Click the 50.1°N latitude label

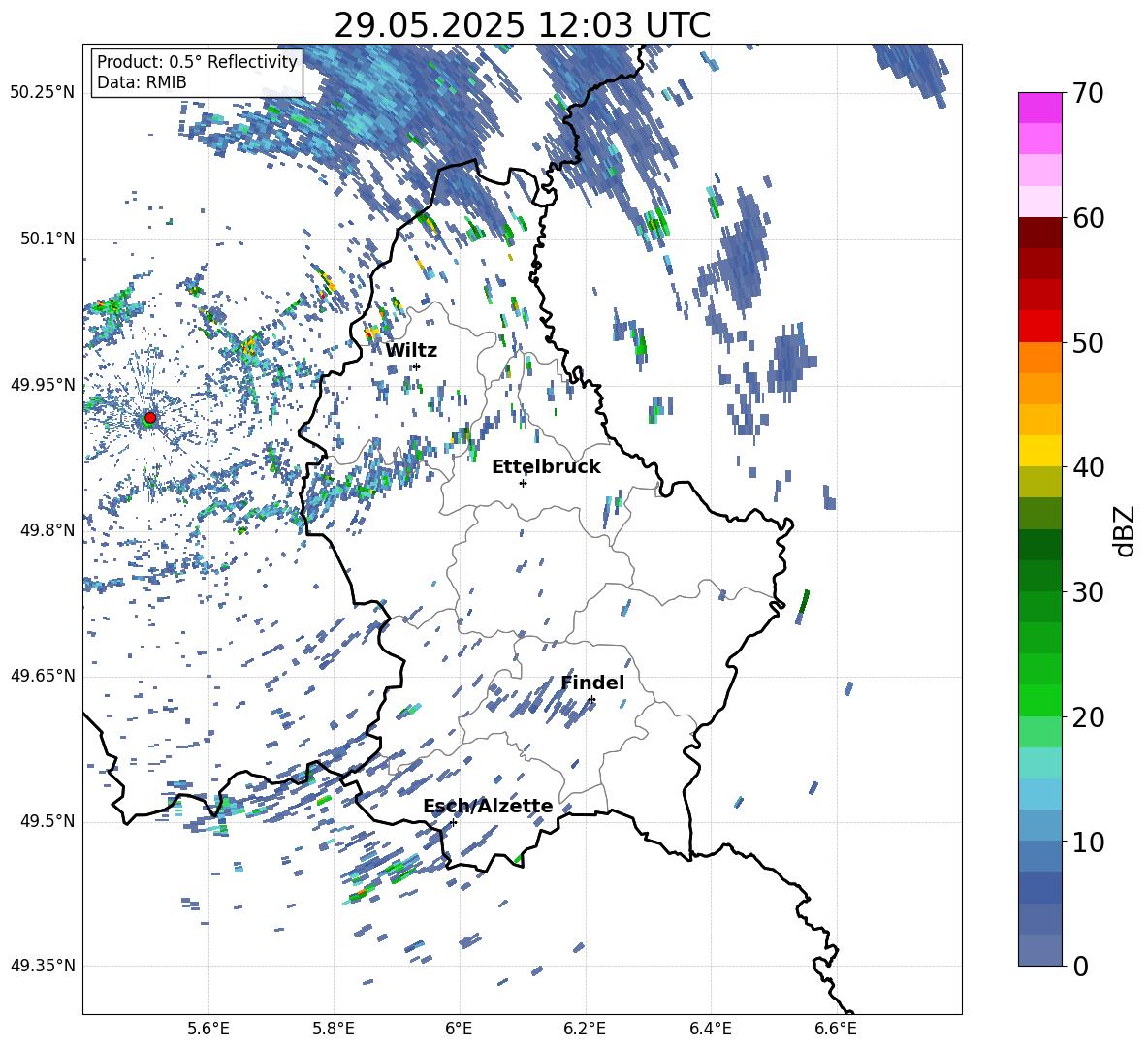(48, 238)
